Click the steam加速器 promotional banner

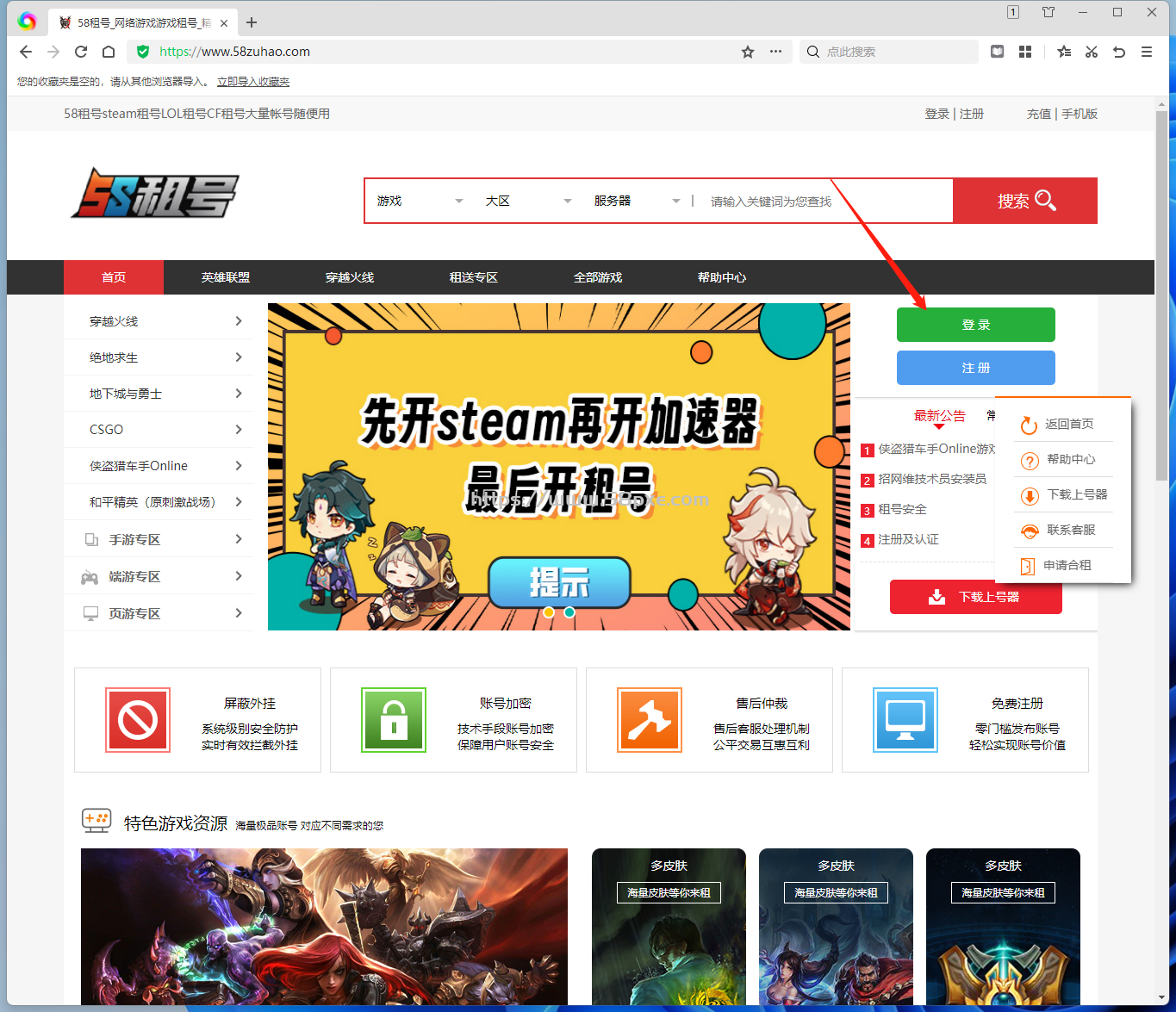click(x=559, y=467)
